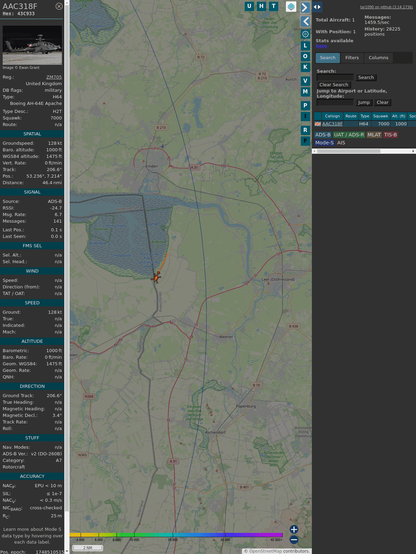
Task: Toggle the T map button
Action: 274,6
